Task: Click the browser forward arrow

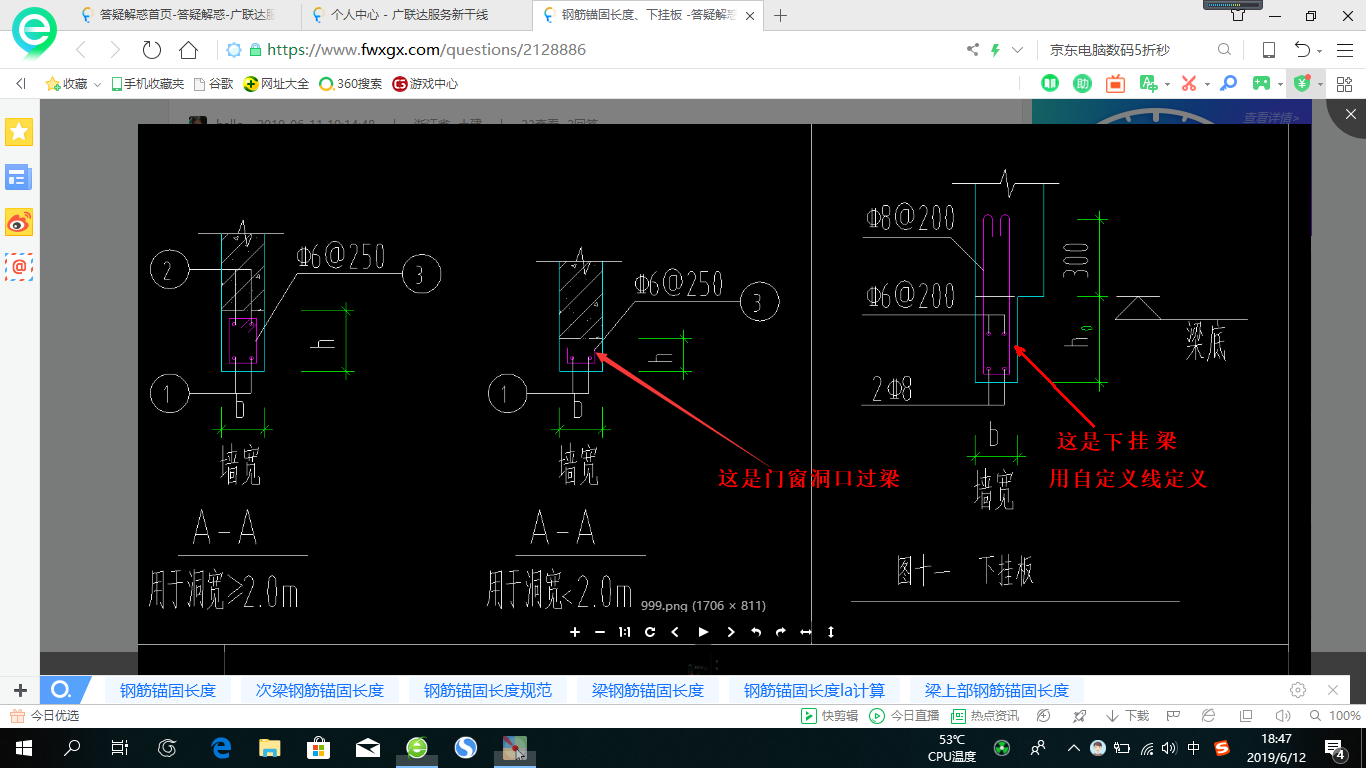Action: pyautogui.click(x=115, y=50)
